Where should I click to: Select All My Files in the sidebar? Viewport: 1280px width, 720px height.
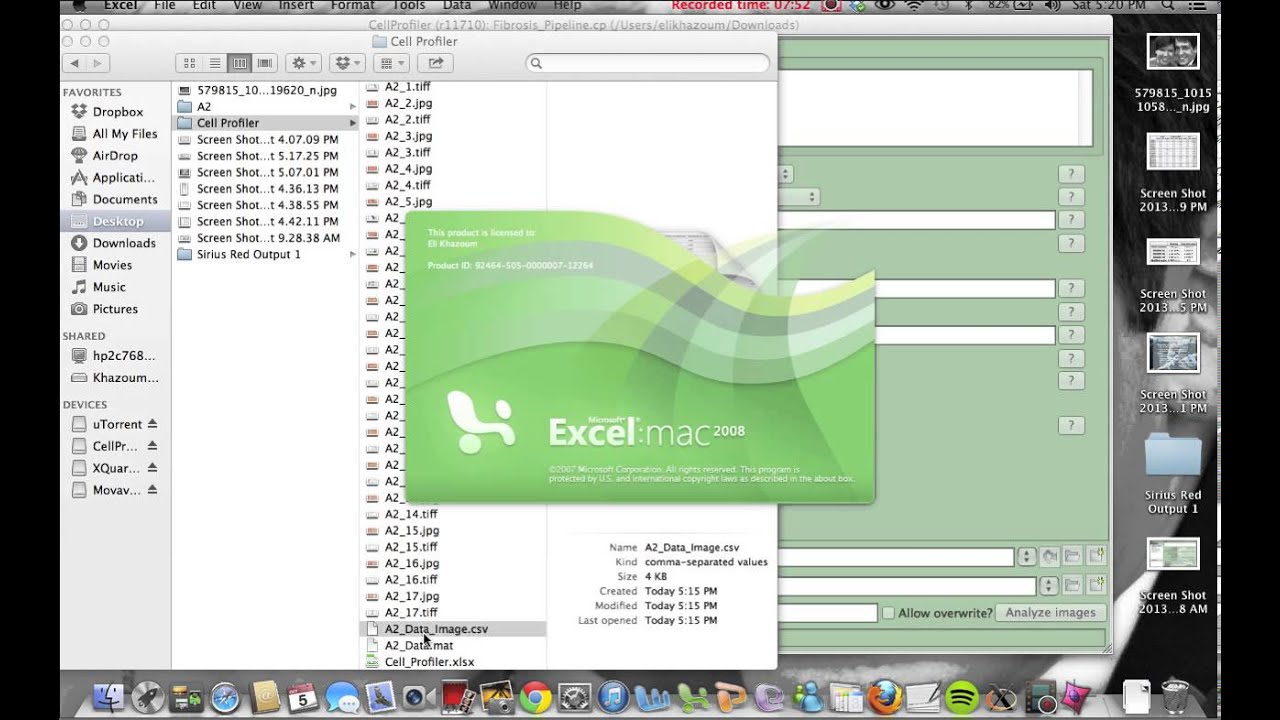125,134
